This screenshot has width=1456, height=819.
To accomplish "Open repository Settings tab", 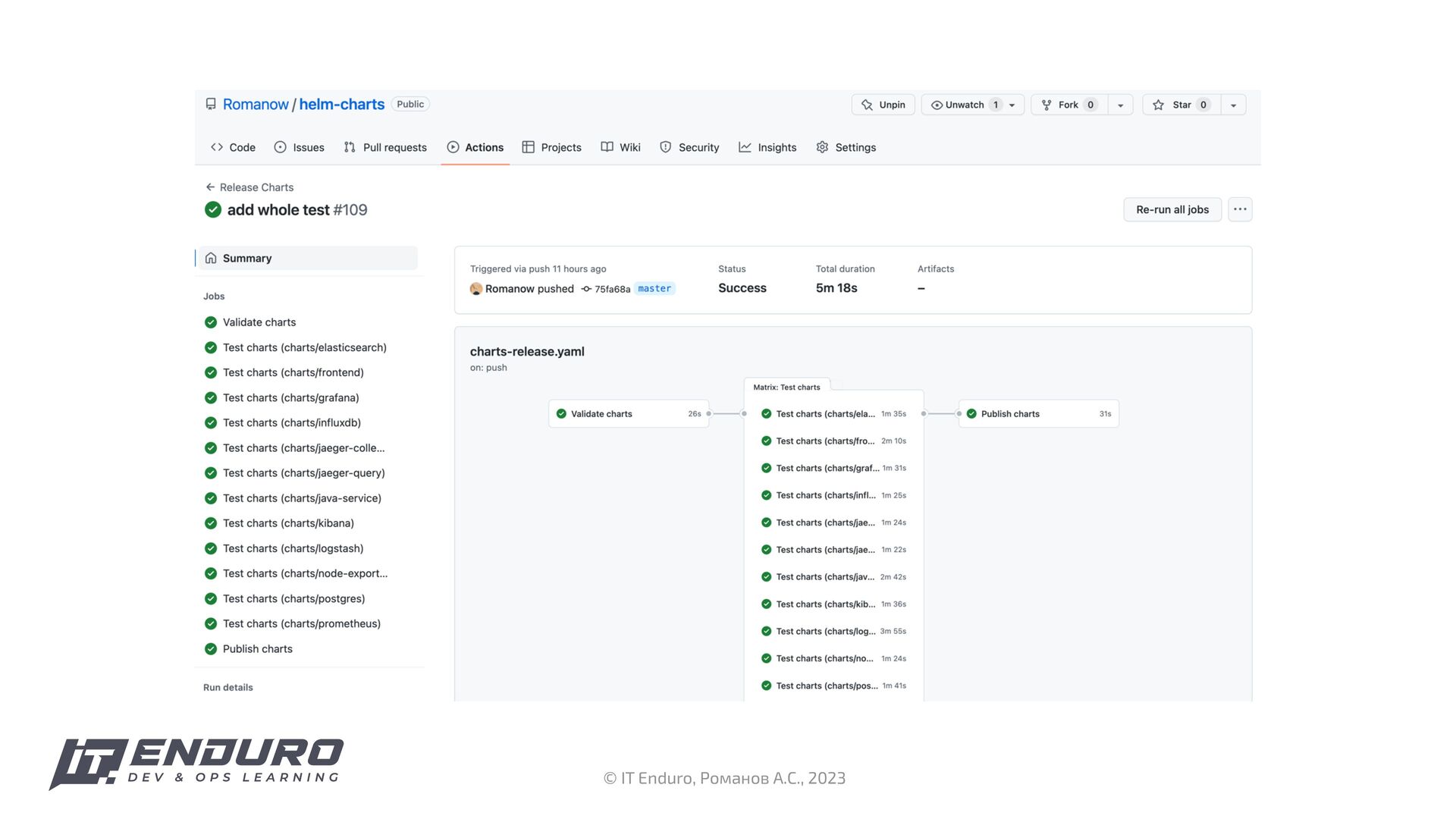I will tap(846, 147).
